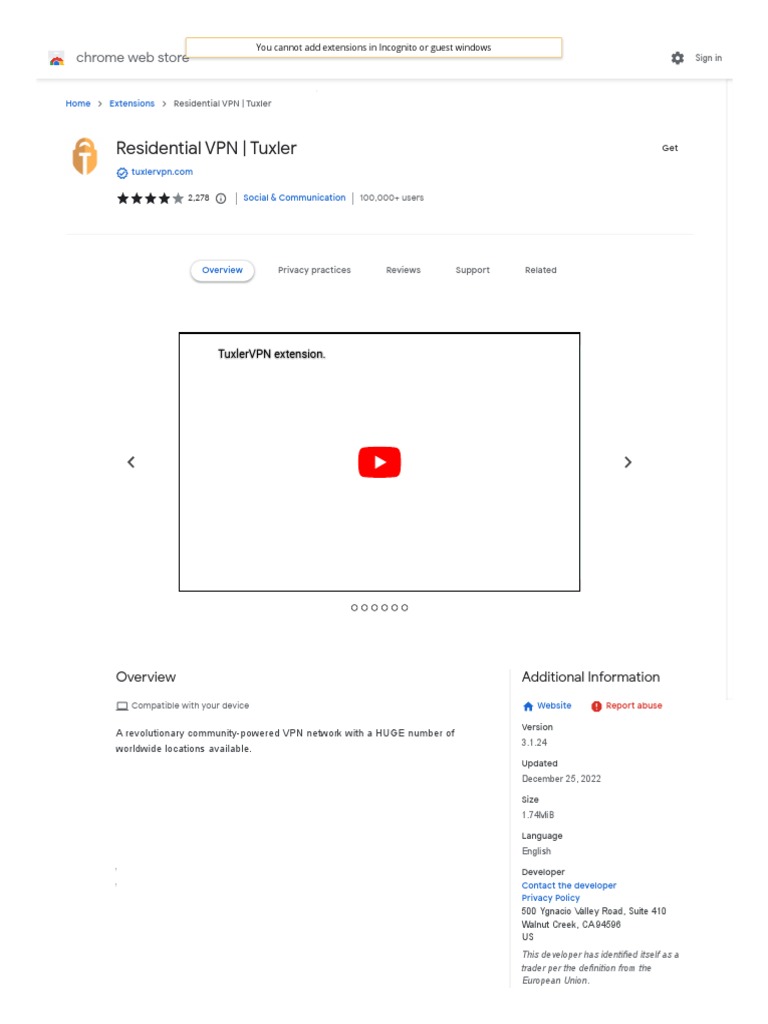Click the Compatible with your device text
The image size is (768, 1024).
[x=190, y=706]
